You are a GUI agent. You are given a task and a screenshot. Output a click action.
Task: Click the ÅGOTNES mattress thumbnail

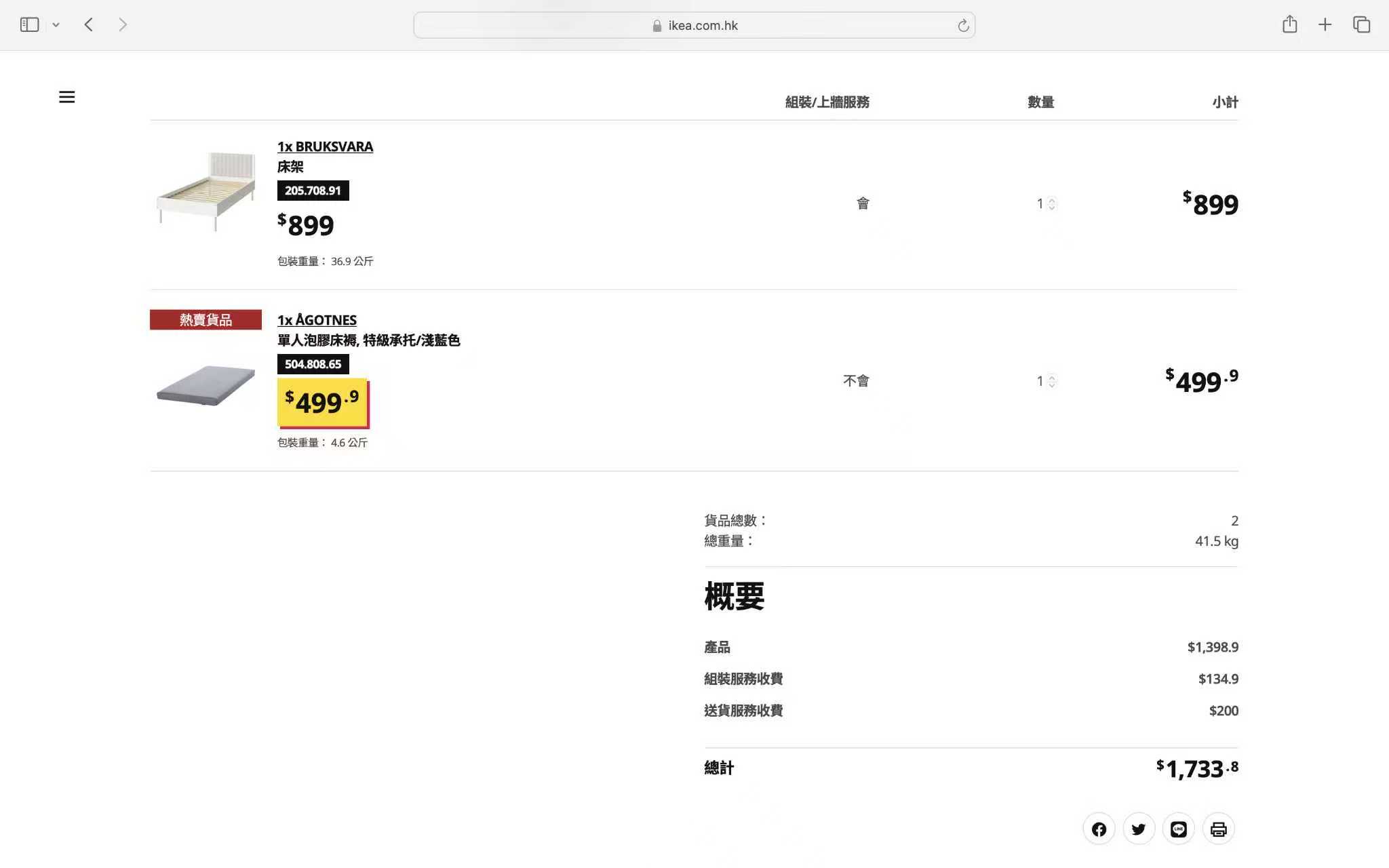tap(206, 385)
